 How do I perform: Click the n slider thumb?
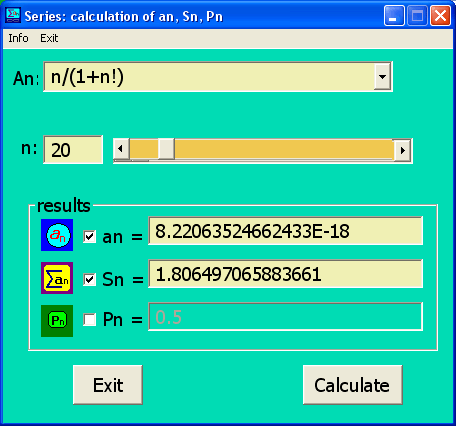[x=166, y=149]
